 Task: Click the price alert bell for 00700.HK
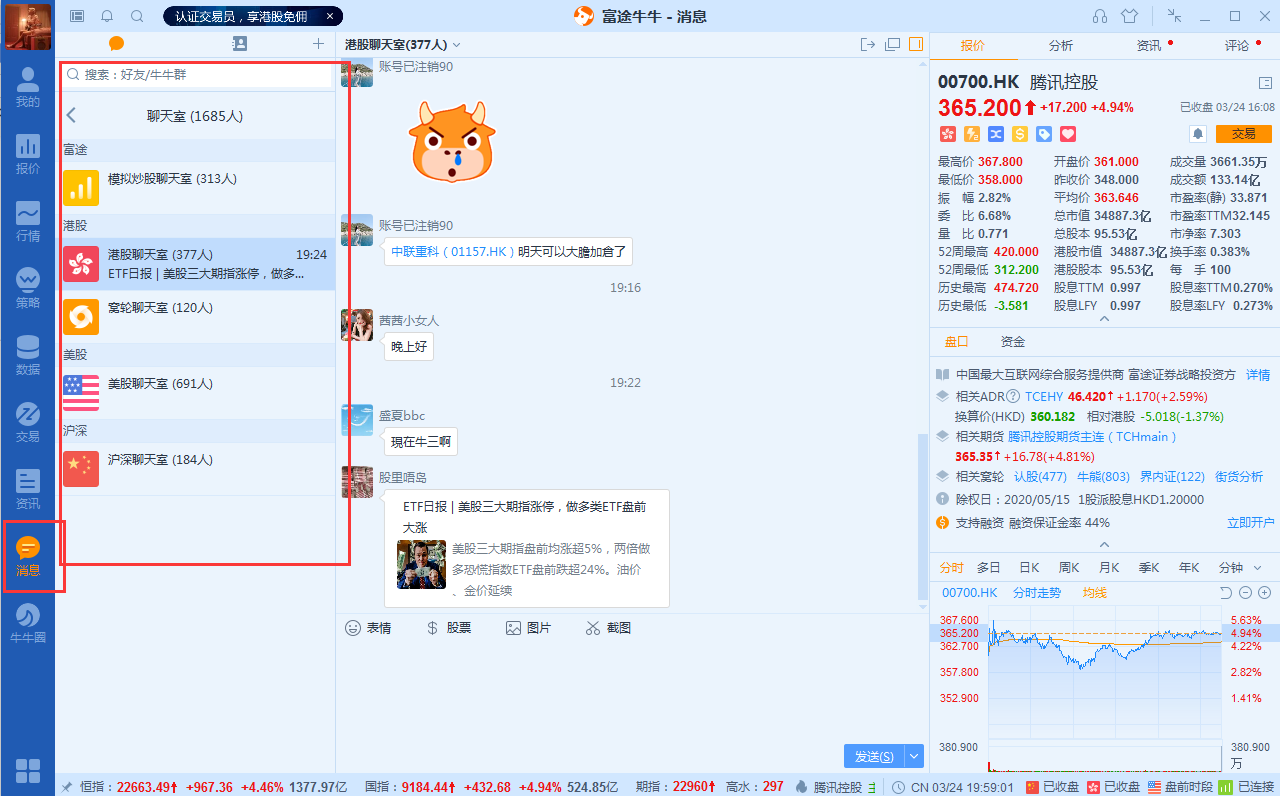pyautogui.click(x=1197, y=133)
